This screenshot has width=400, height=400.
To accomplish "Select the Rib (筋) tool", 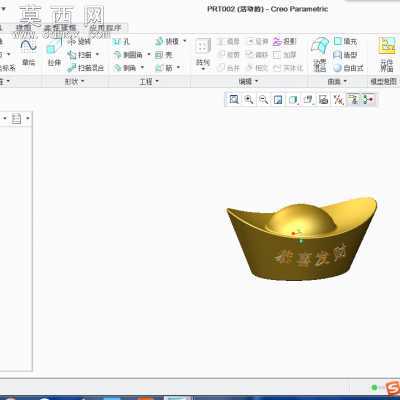I will tap(164, 68).
